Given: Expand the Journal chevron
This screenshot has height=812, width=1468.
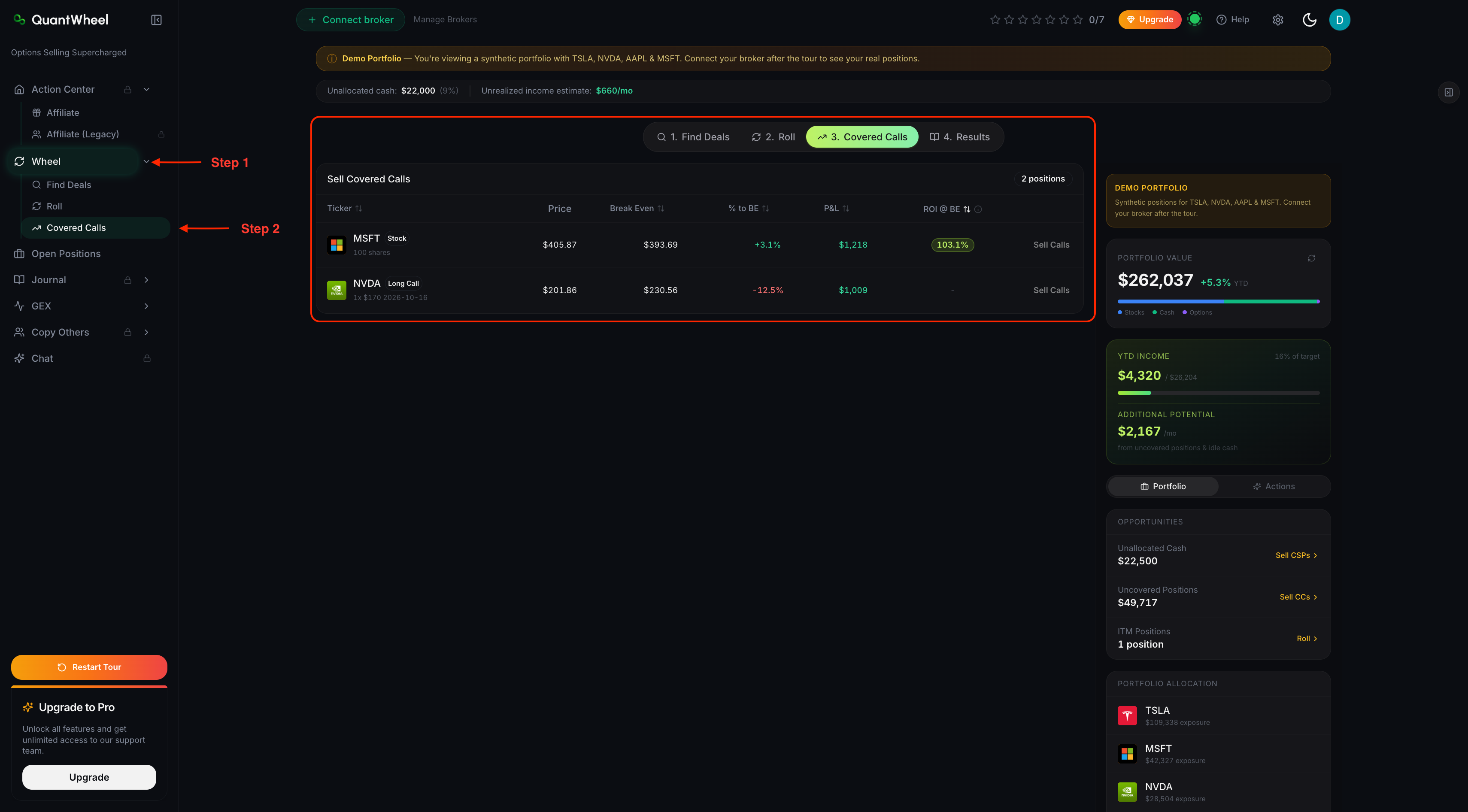Looking at the screenshot, I should pos(146,280).
